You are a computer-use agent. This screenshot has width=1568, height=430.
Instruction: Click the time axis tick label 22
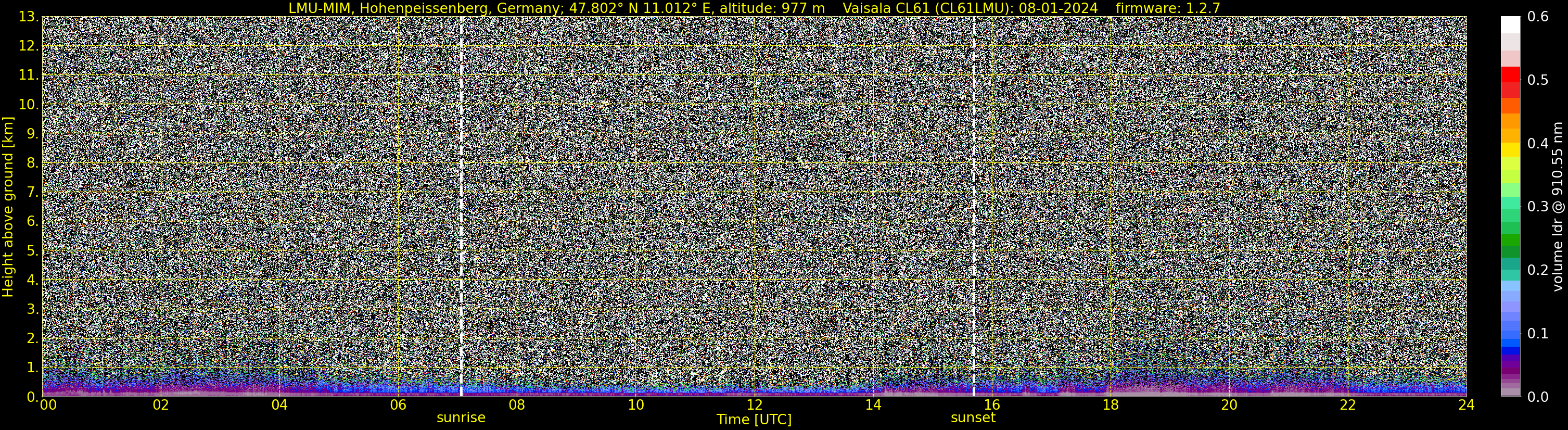tap(1348, 406)
